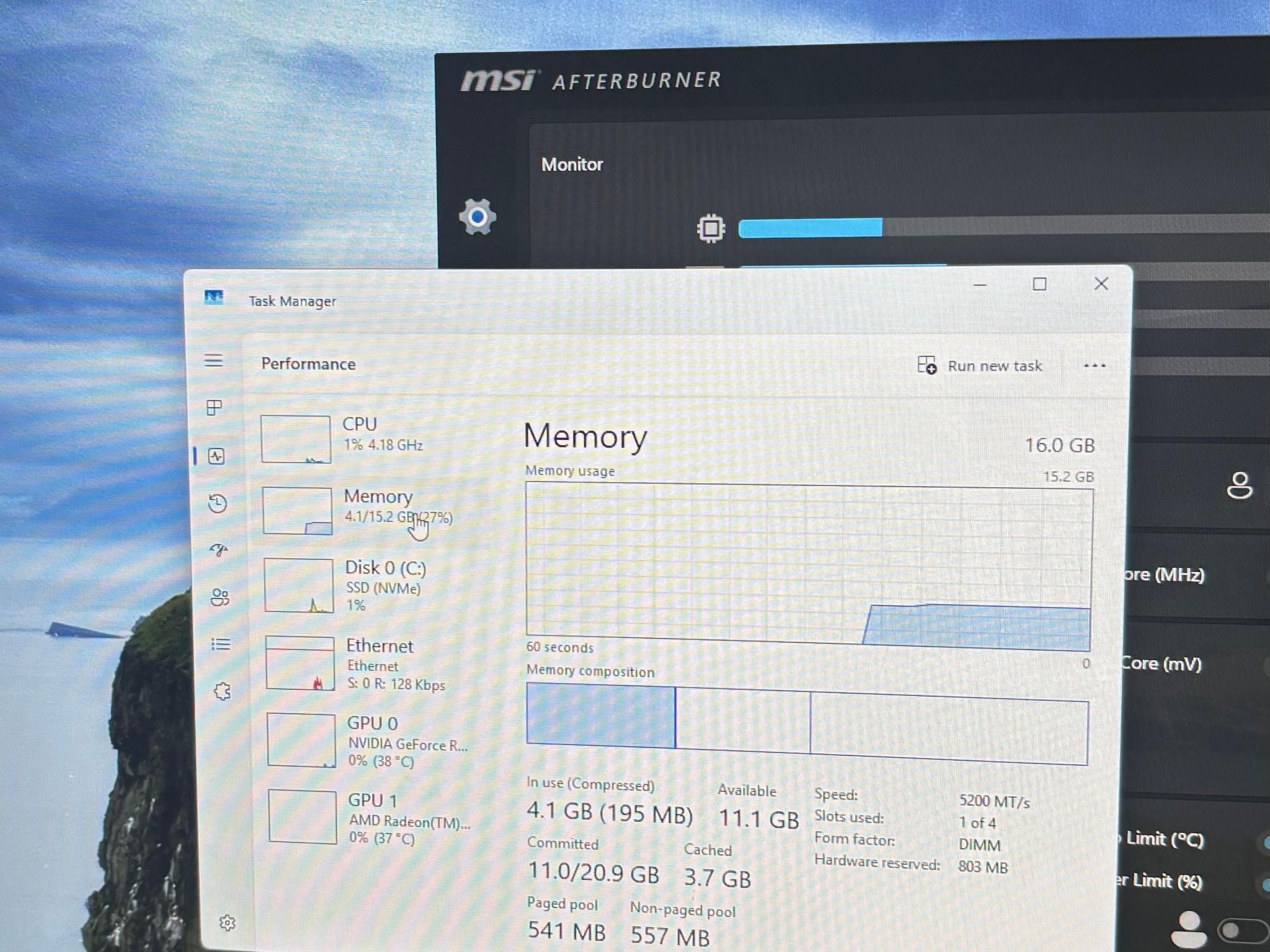Screen dimensions: 1270x952
Task: Click the Afterburner GPU chip monitor icon
Action: [711, 229]
